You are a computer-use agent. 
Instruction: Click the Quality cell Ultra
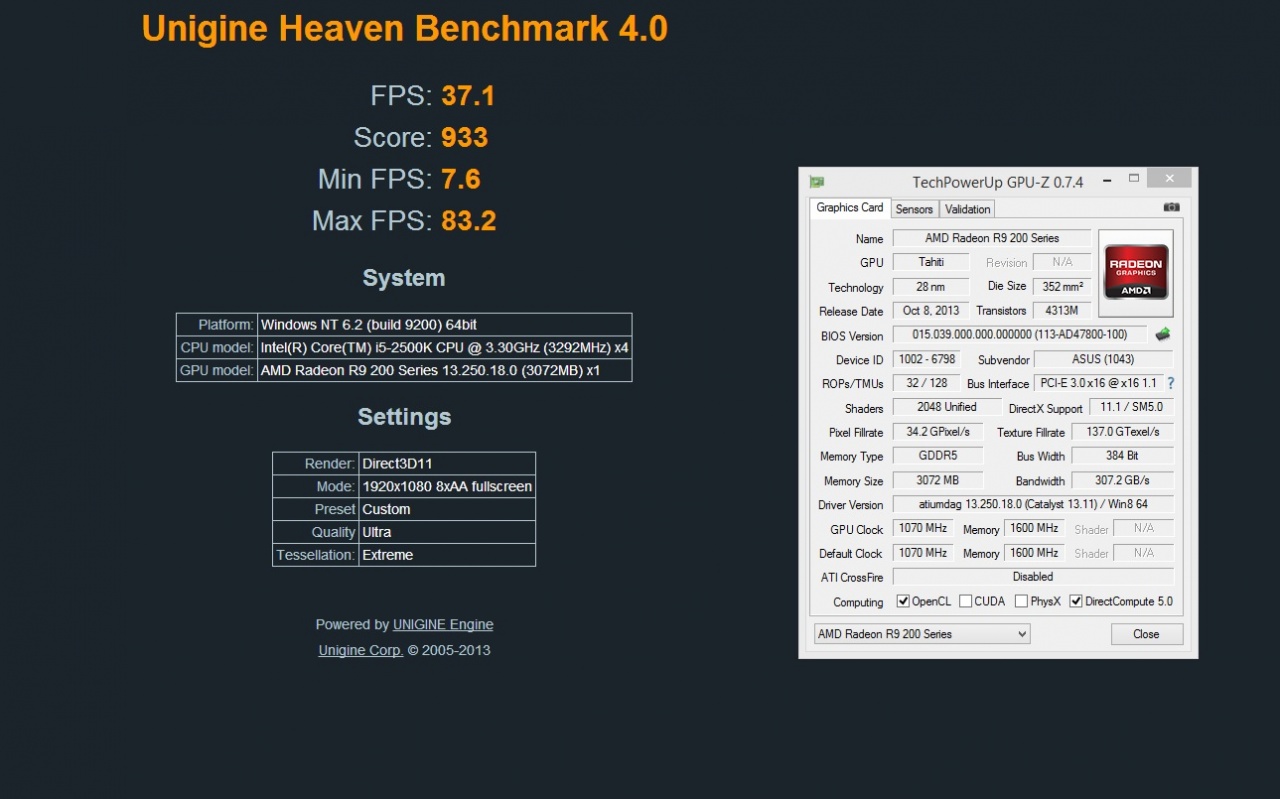(x=447, y=532)
